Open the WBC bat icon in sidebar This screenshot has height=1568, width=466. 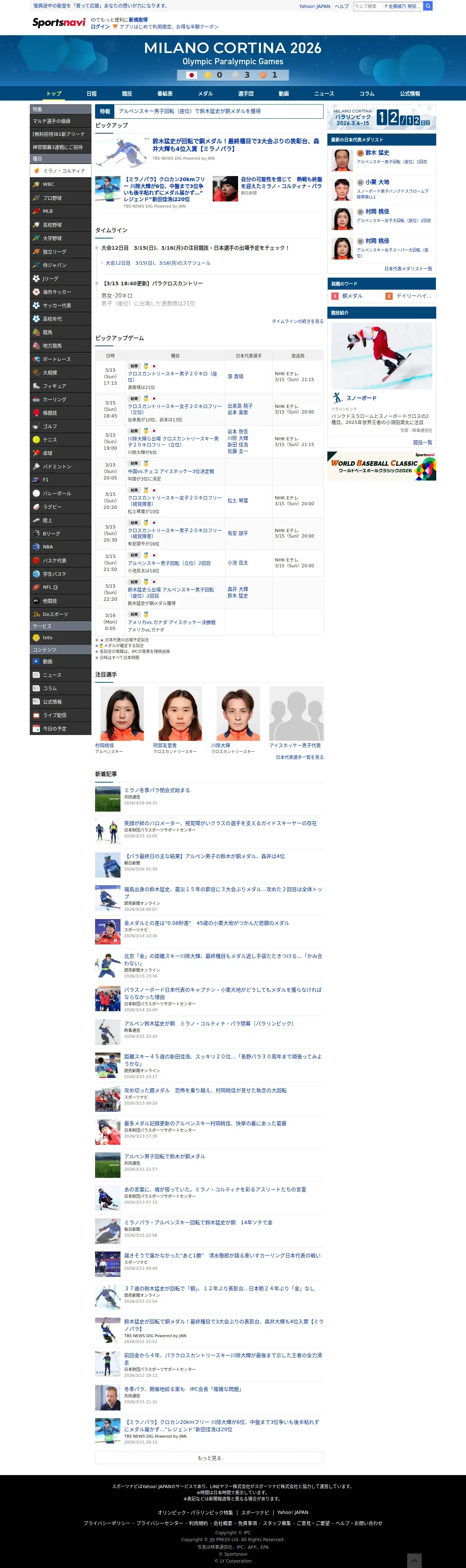(37, 184)
